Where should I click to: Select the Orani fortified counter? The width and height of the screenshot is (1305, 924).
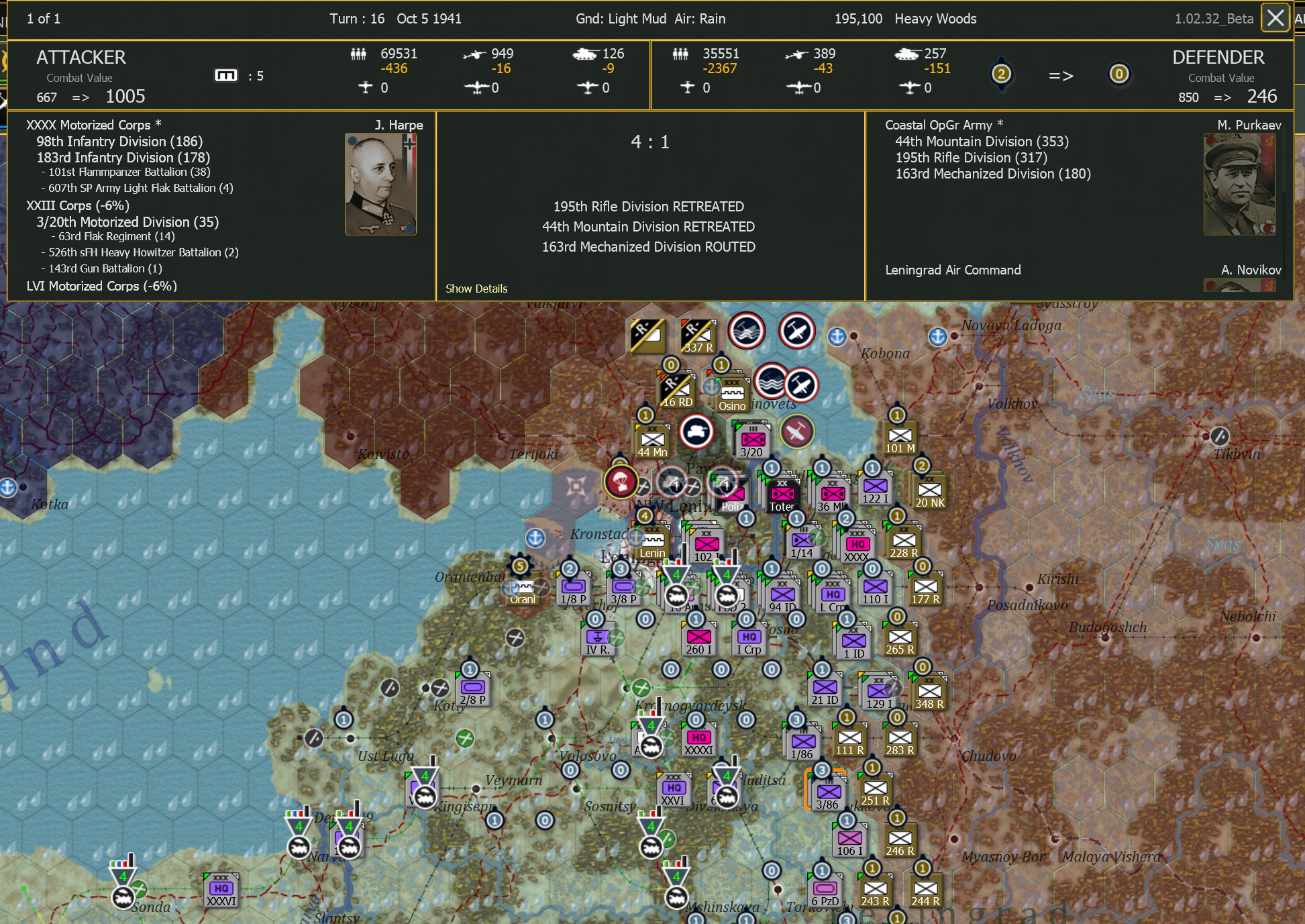(523, 588)
